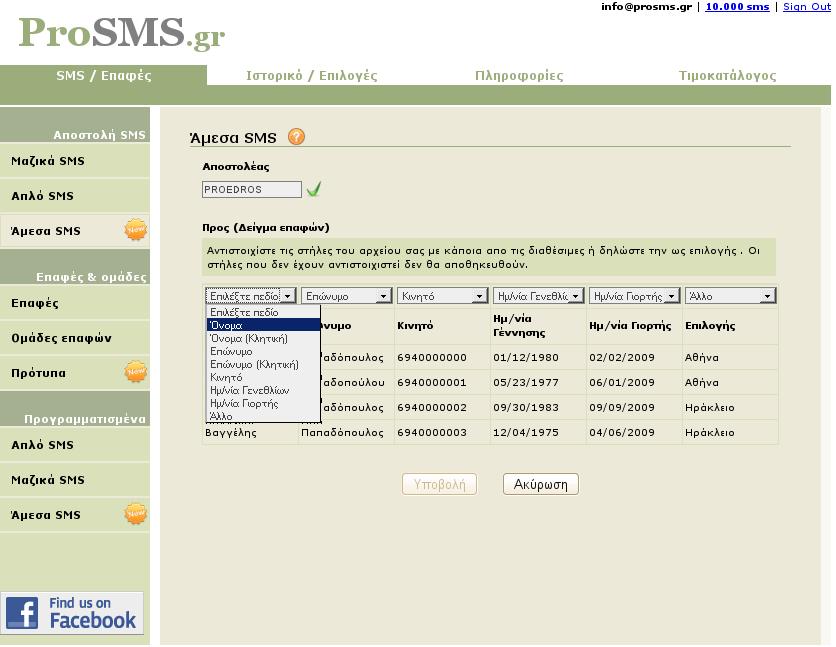Click the Κινητό column header in the table
This screenshot has width=836, height=647.
415,326
